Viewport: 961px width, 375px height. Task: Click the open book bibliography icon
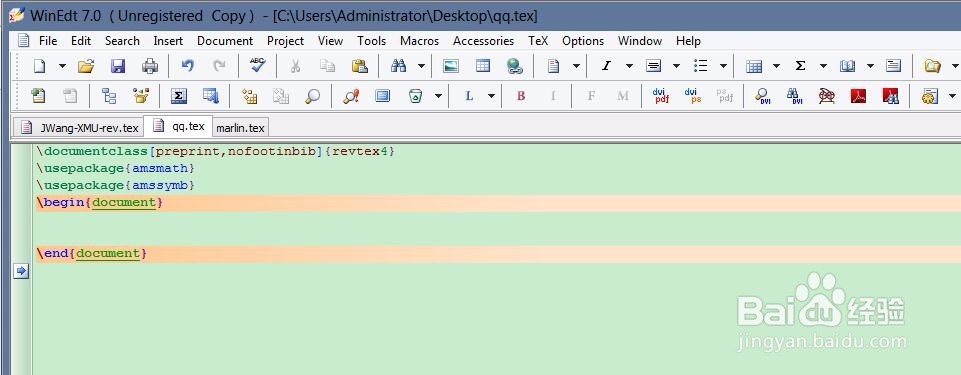tap(848, 66)
